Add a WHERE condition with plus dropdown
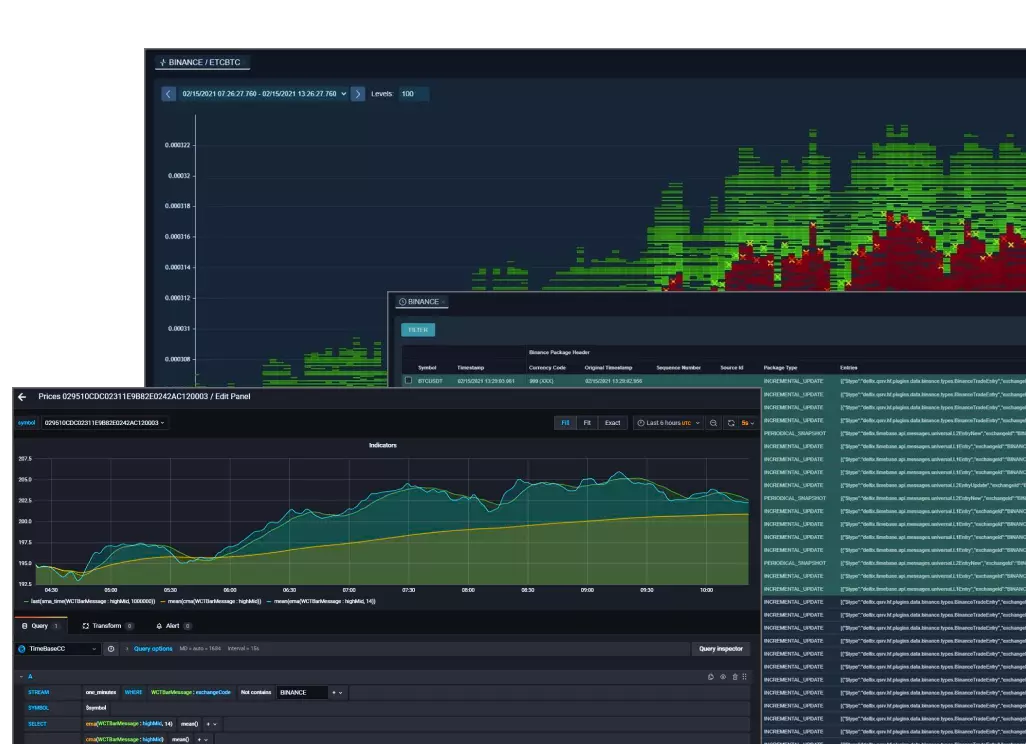This screenshot has width=1026, height=744. 338,692
